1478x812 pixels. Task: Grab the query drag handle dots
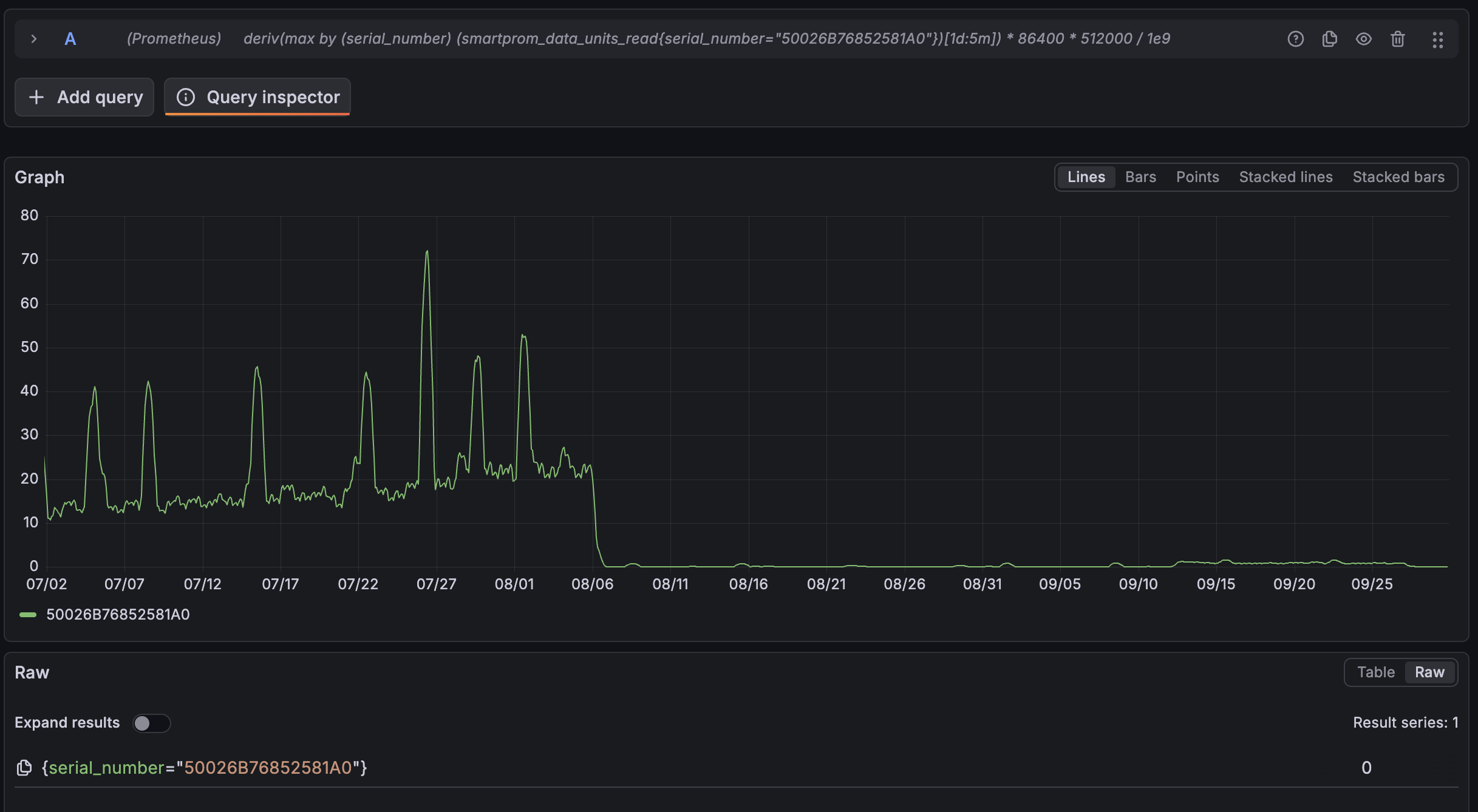click(x=1437, y=40)
